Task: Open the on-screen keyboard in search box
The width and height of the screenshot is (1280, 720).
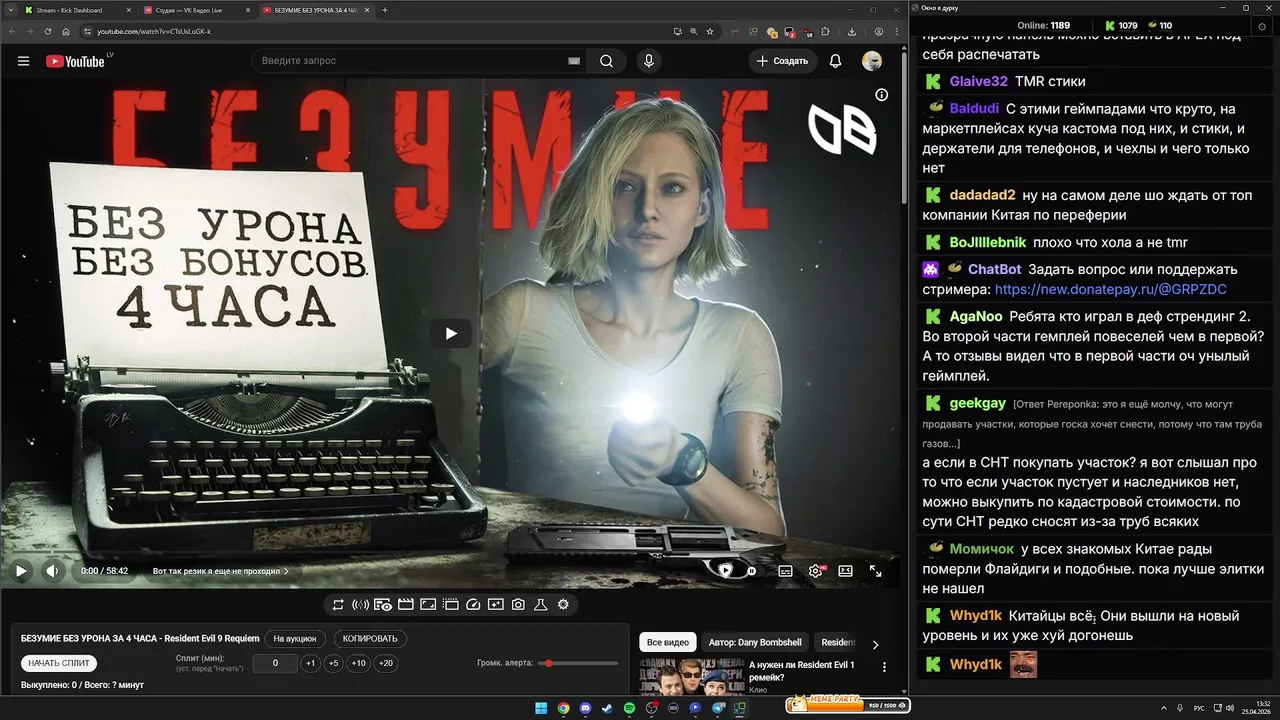Action: click(x=574, y=61)
